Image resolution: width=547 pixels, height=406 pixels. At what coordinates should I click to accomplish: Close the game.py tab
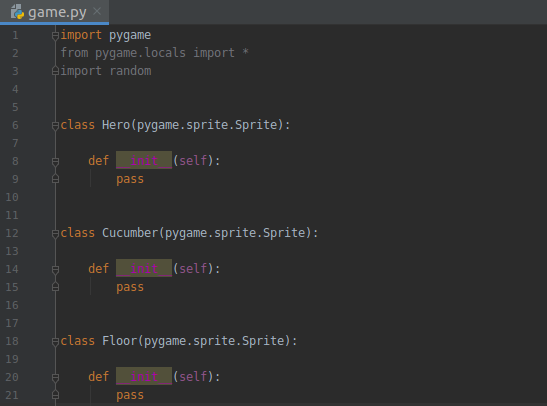pos(97,12)
